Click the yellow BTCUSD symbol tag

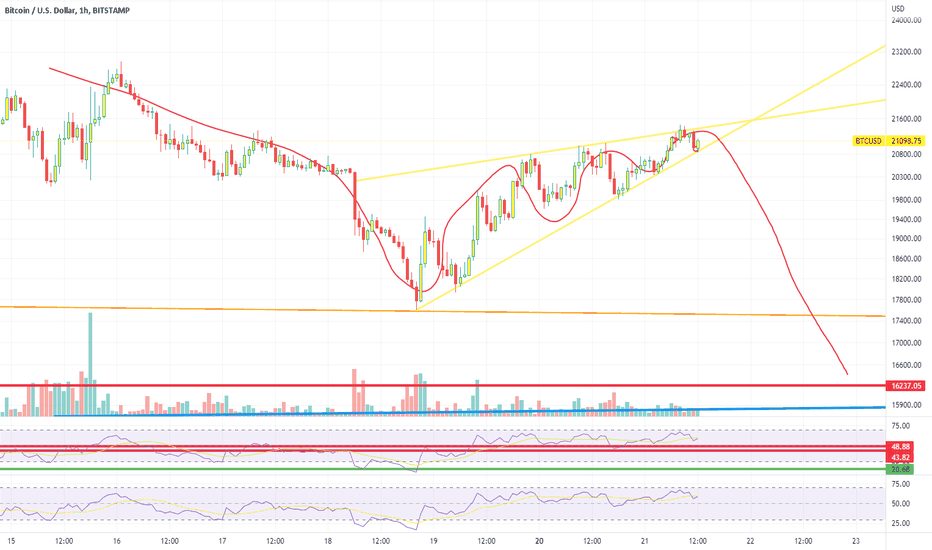click(x=868, y=141)
